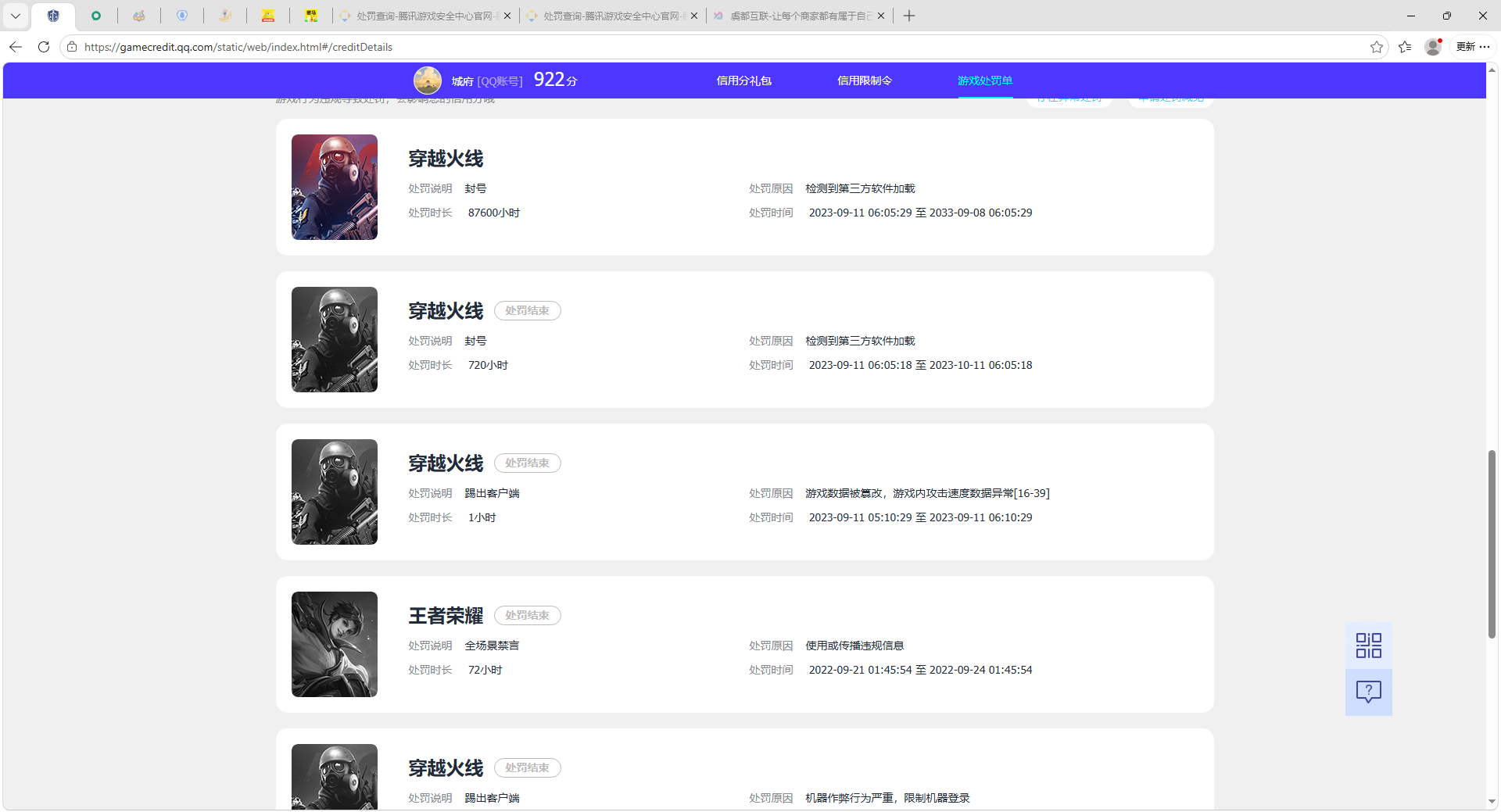Click 封号 in the 87600小时 card
The image size is (1501, 812).
(475, 188)
